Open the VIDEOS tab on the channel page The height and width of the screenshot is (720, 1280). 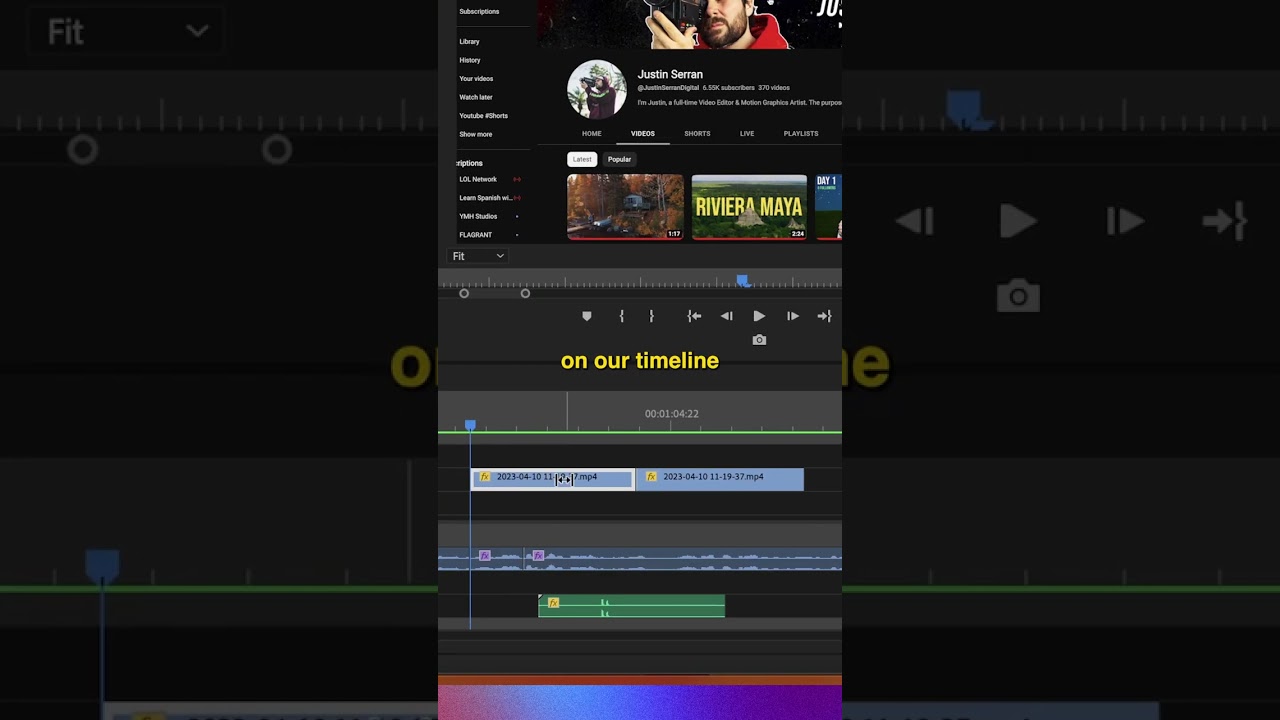[643, 133]
